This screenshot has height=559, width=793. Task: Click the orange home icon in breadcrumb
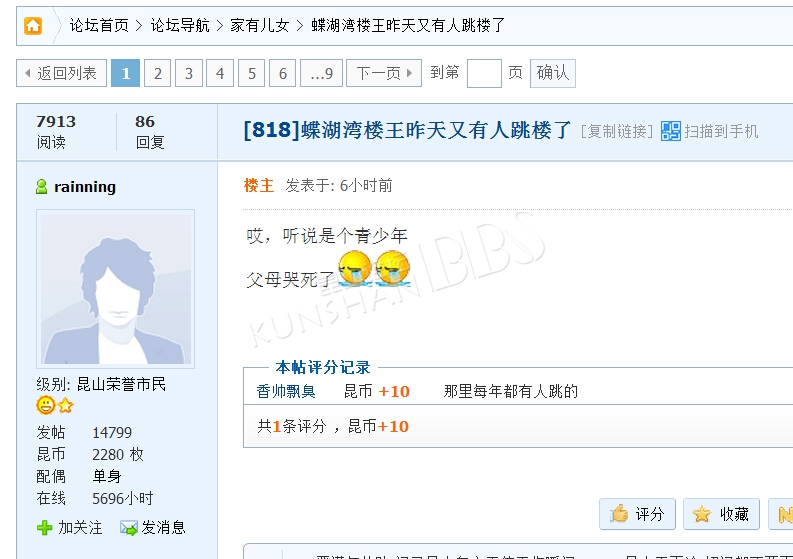click(x=33, y=25)
